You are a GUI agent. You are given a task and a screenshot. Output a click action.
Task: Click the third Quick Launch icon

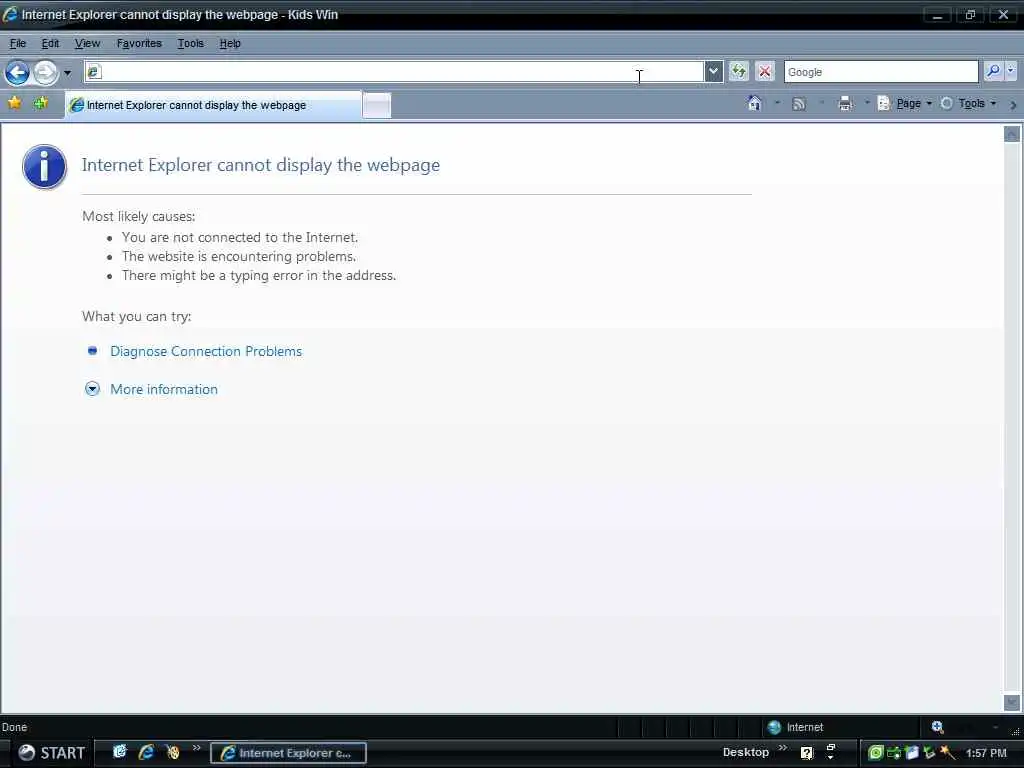tap(172, 752)
